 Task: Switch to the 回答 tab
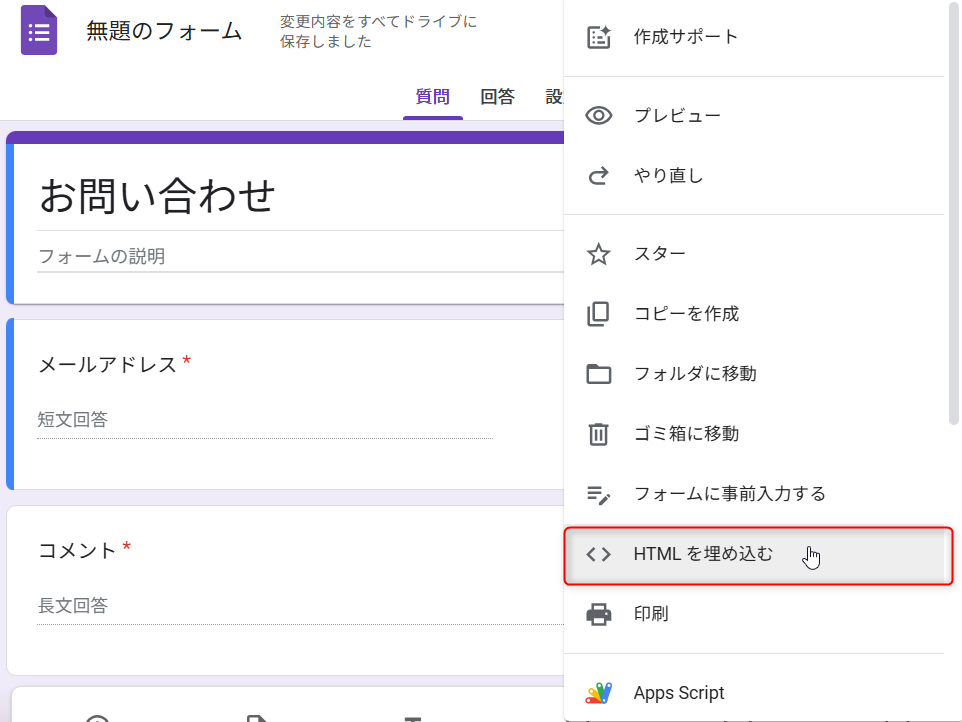coord(498,96)
